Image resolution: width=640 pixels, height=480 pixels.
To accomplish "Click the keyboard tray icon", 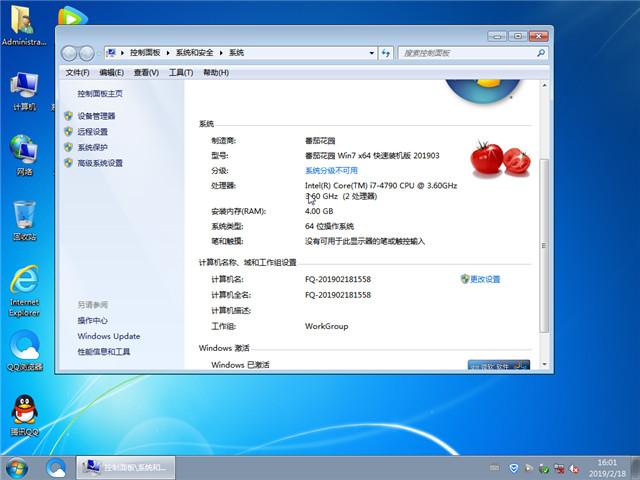I will click(x=495, y=468).
